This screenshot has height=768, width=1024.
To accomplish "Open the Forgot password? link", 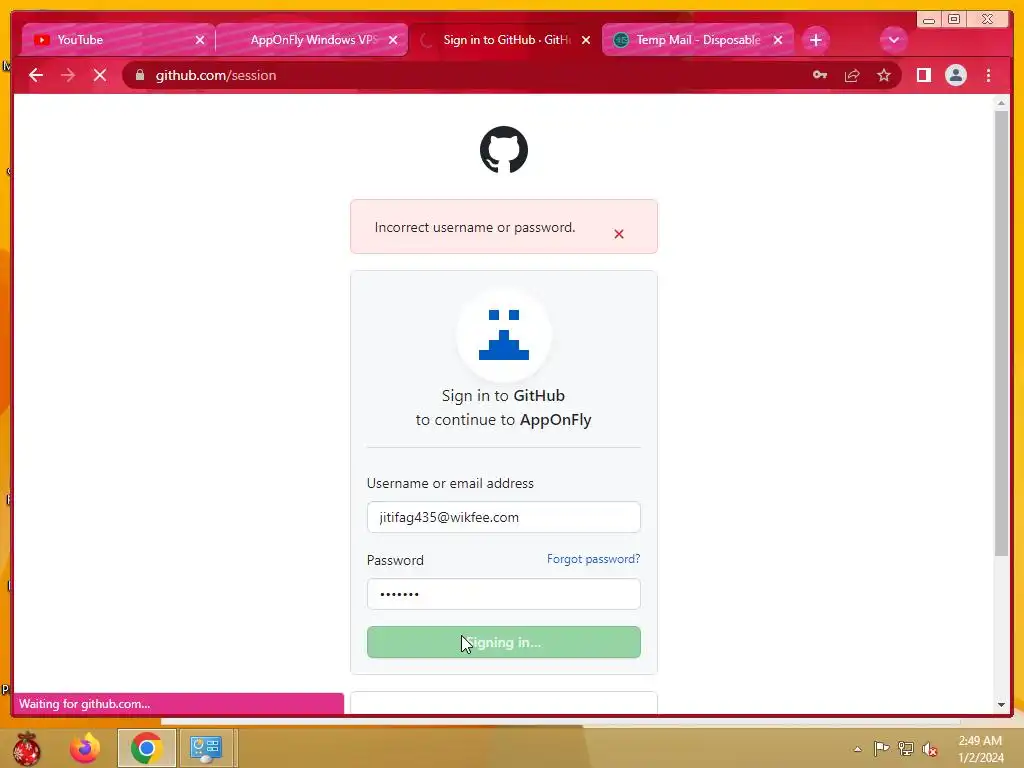I will [594, 559].
